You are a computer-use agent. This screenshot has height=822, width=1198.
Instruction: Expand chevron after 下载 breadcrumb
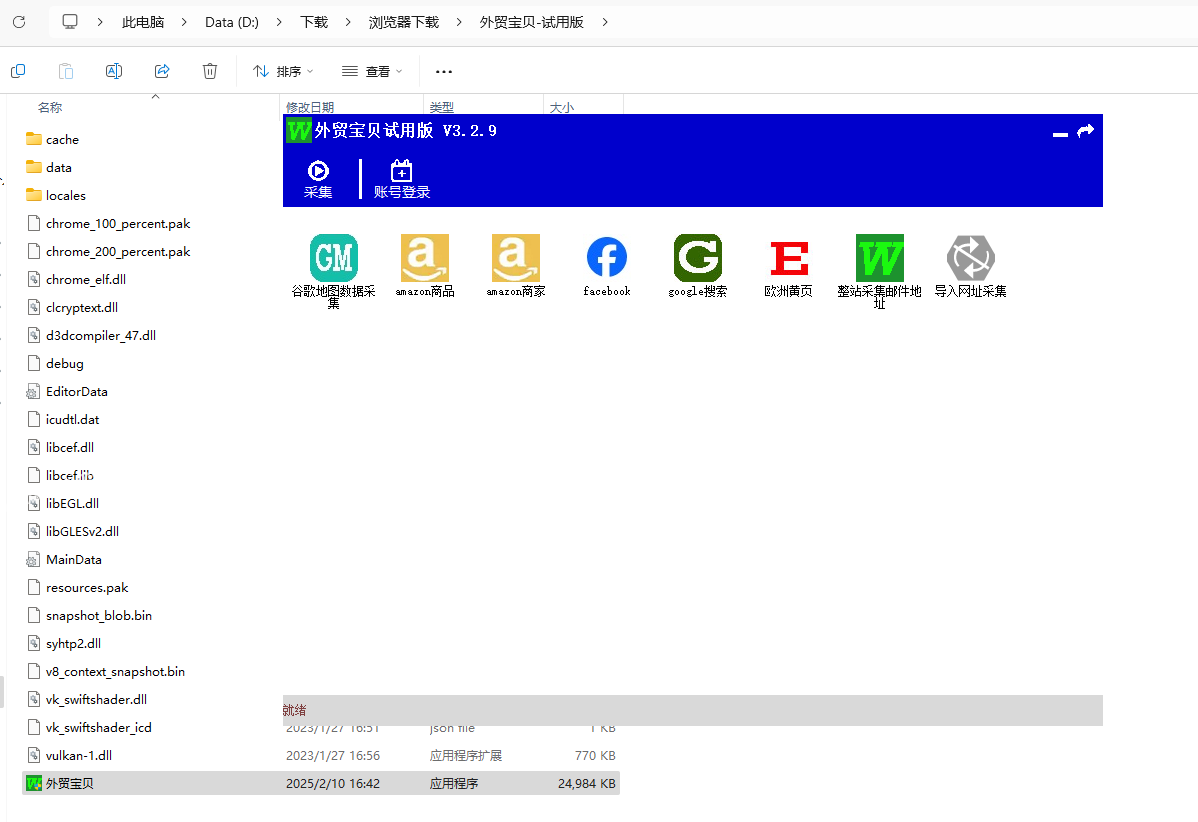[348, 22]
